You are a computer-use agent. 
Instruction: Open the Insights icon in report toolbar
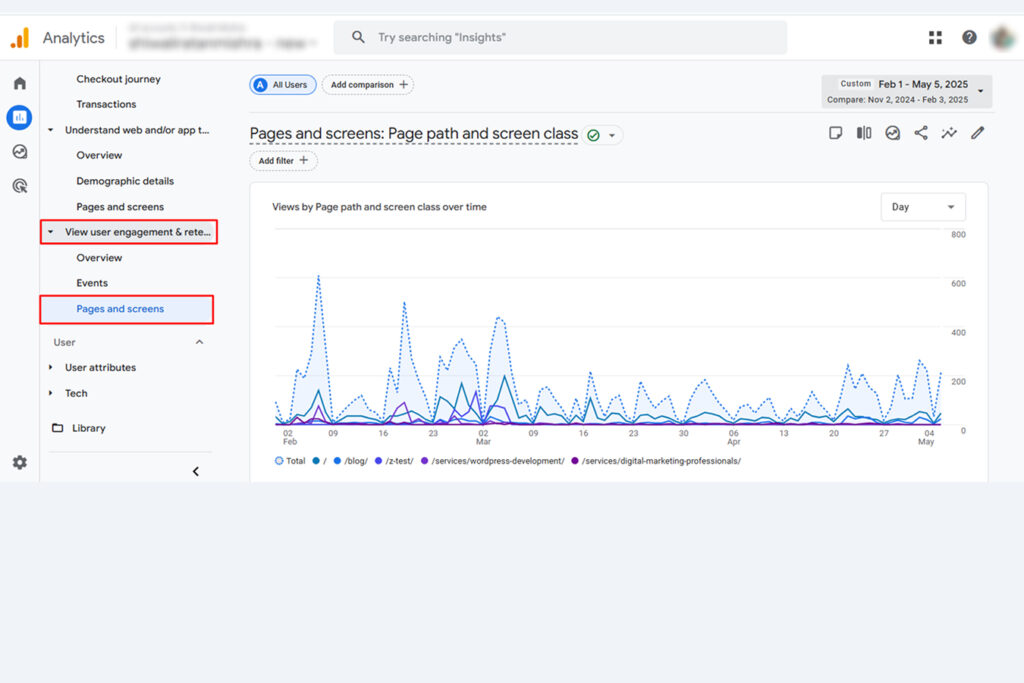[893, 133]
